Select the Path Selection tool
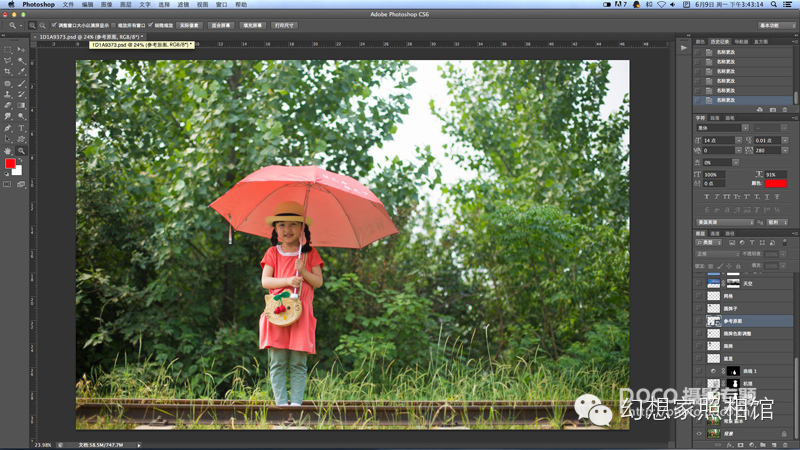This screenshot has height=450, width=800. pyautogui.click(x=8, y=139)
